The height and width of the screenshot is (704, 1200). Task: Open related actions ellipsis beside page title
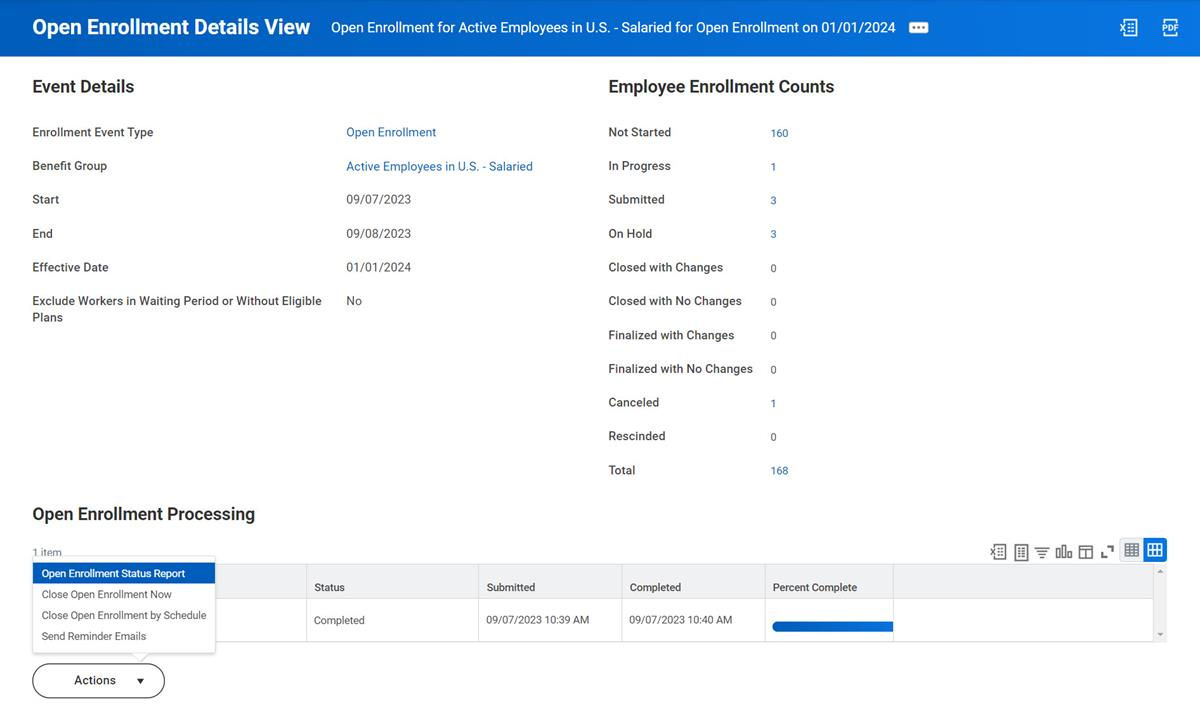pos(919,28)
